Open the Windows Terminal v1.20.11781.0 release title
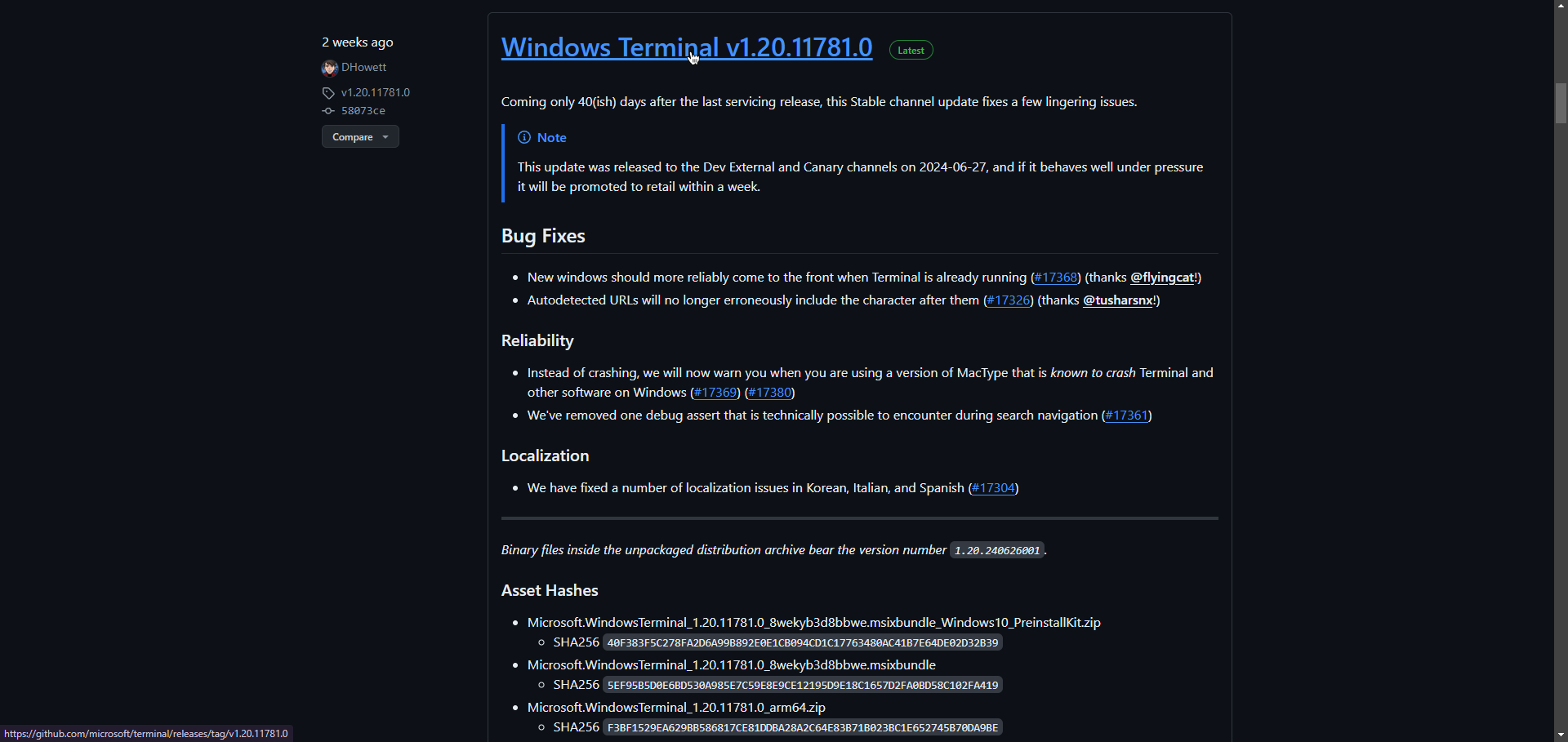The image size is (1568, 742). click(686, 47)
